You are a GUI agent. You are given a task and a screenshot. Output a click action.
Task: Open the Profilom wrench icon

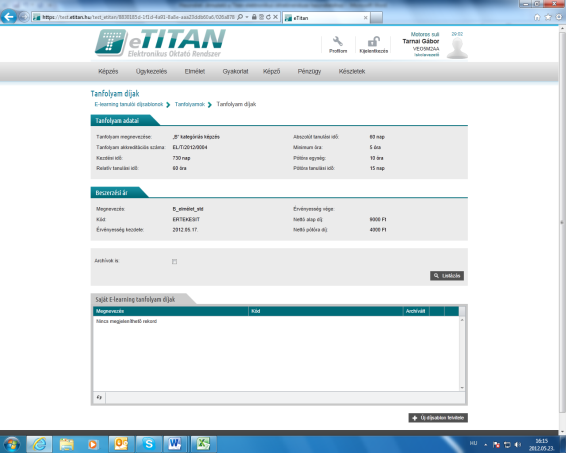click(338, 41)
